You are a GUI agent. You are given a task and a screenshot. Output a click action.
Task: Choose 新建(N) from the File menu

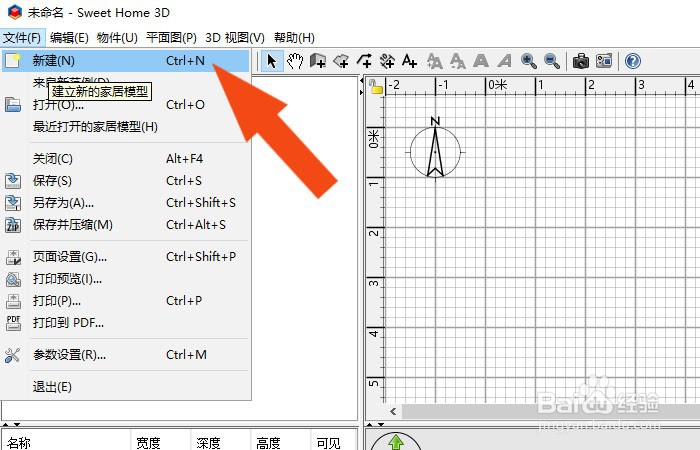(125, 61)
